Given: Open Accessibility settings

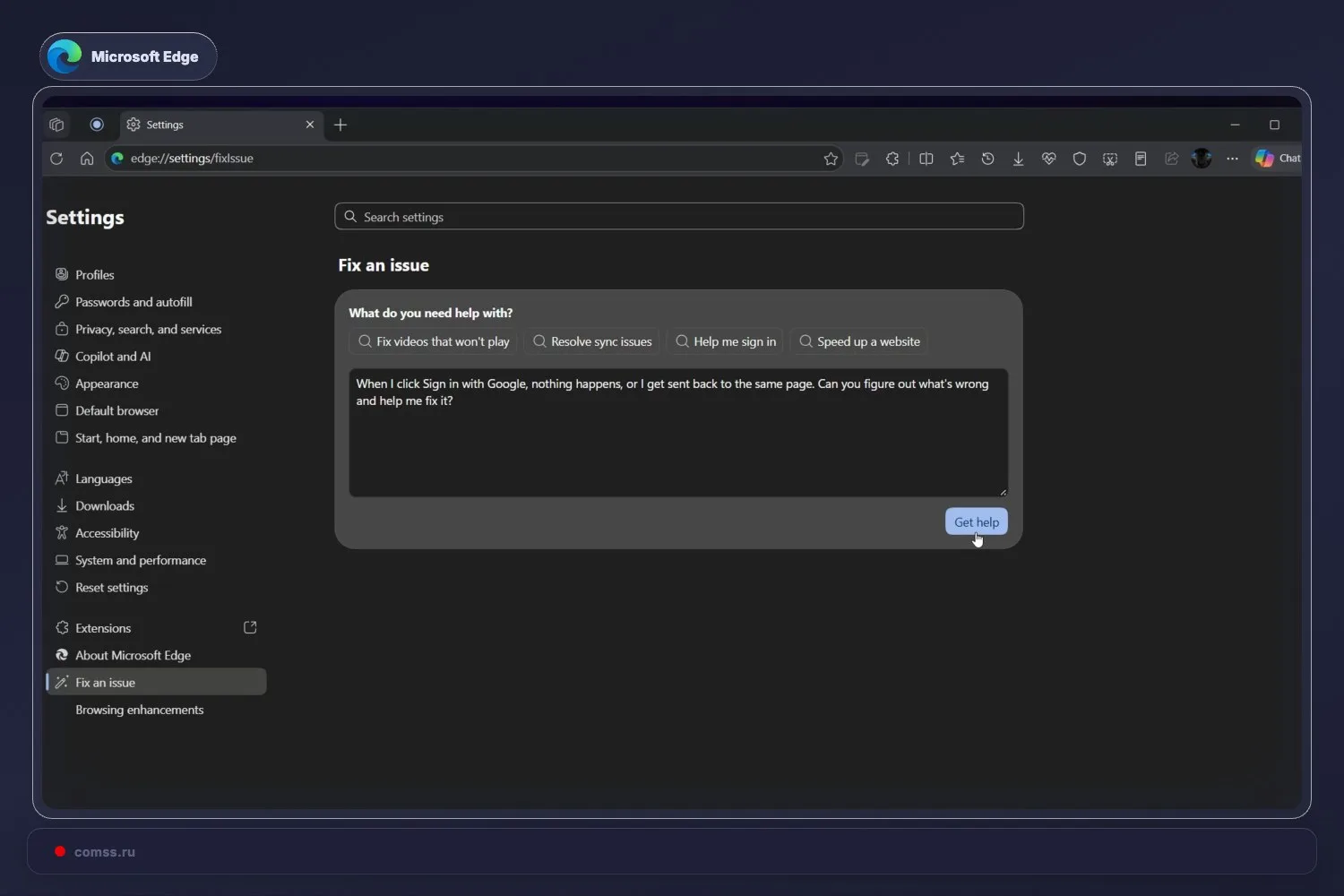Looking at the screenshot, I should point(156,533).
